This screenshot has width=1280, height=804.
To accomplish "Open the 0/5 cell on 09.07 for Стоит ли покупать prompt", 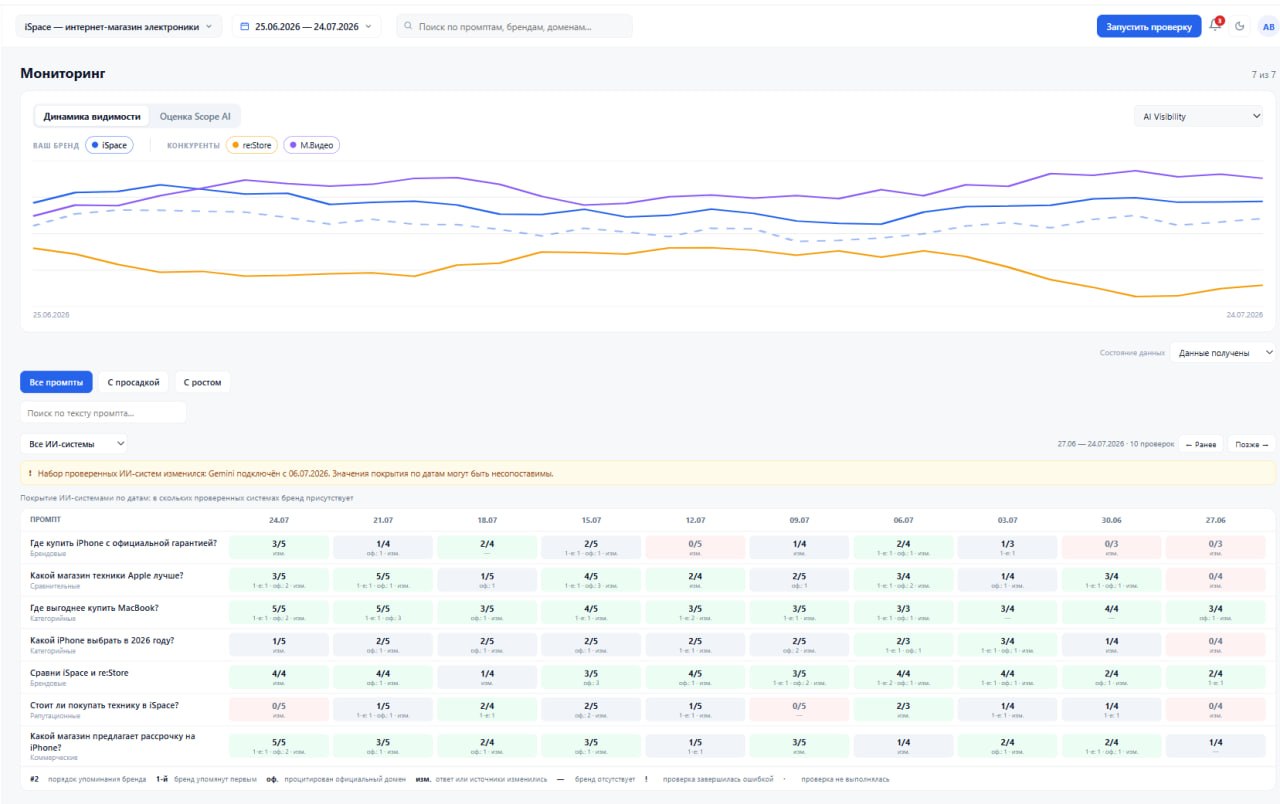I will coord(799,710).
